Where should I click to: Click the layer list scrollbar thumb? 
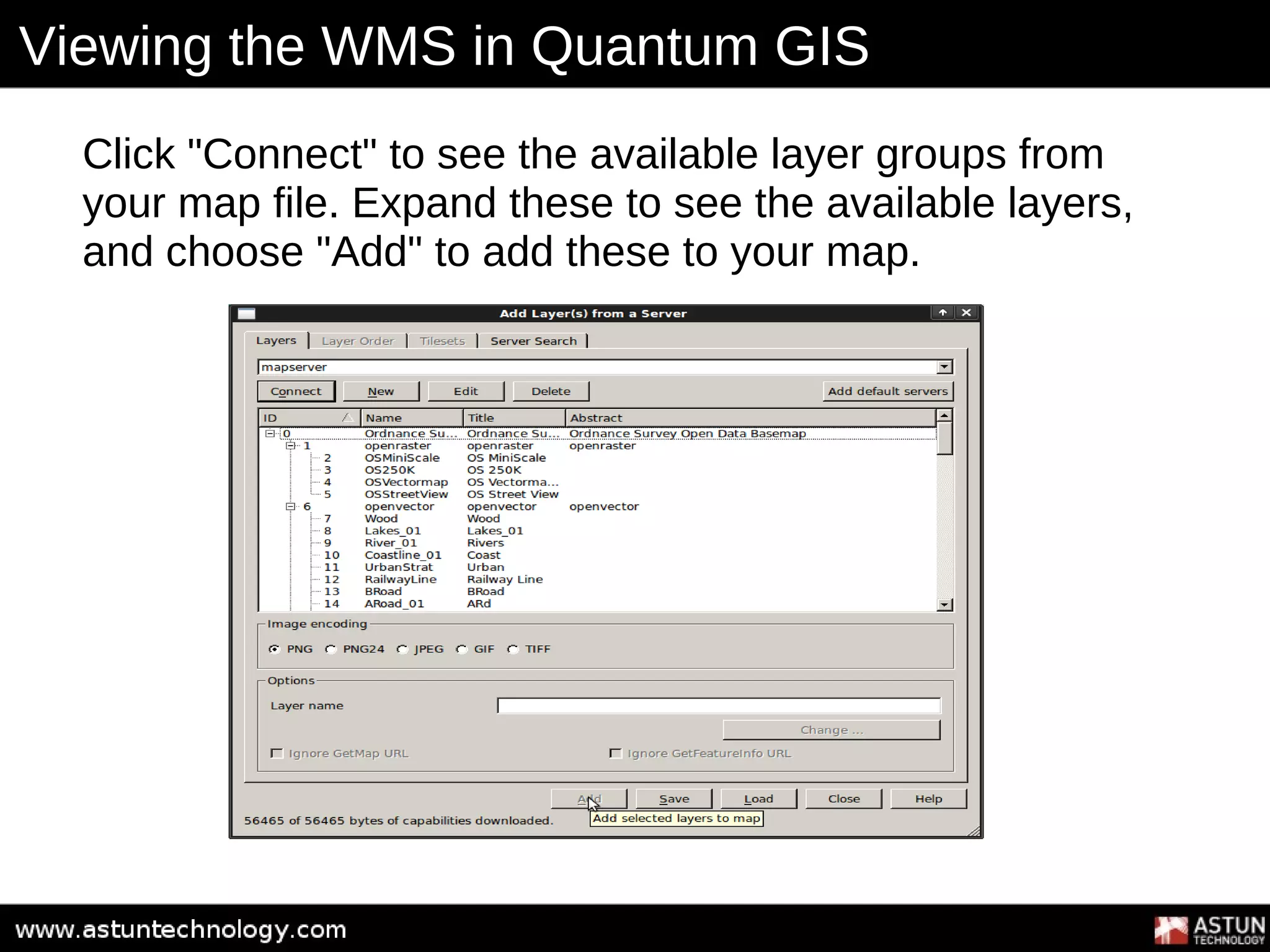click(x=944, y=439)
